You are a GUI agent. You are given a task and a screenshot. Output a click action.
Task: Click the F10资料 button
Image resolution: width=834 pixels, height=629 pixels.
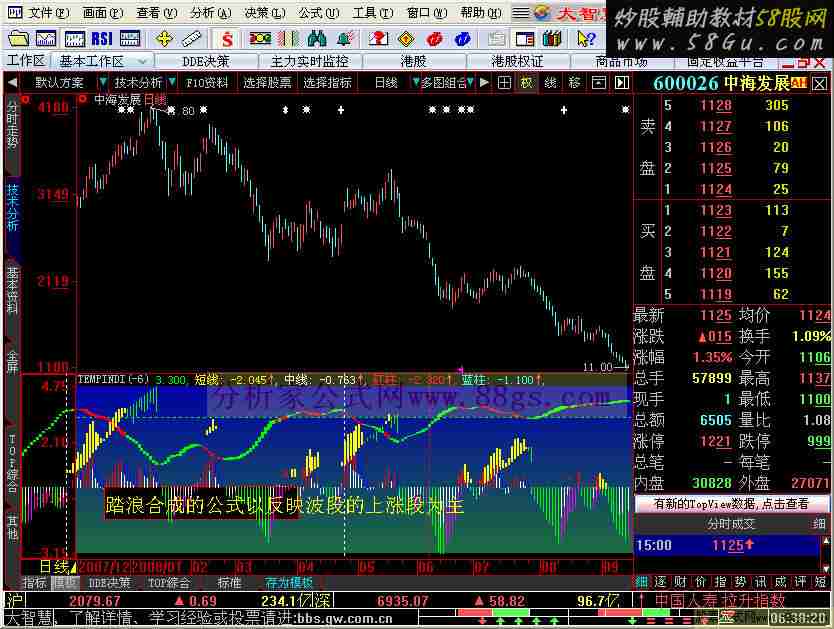pyautogui.click(x=207, y=82)
